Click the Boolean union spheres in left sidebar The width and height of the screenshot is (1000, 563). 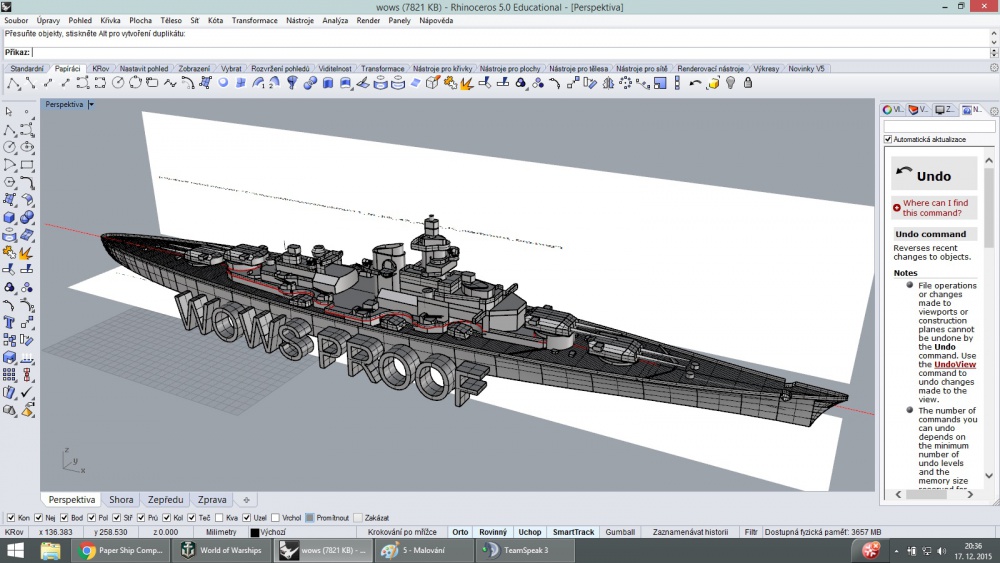27,217
